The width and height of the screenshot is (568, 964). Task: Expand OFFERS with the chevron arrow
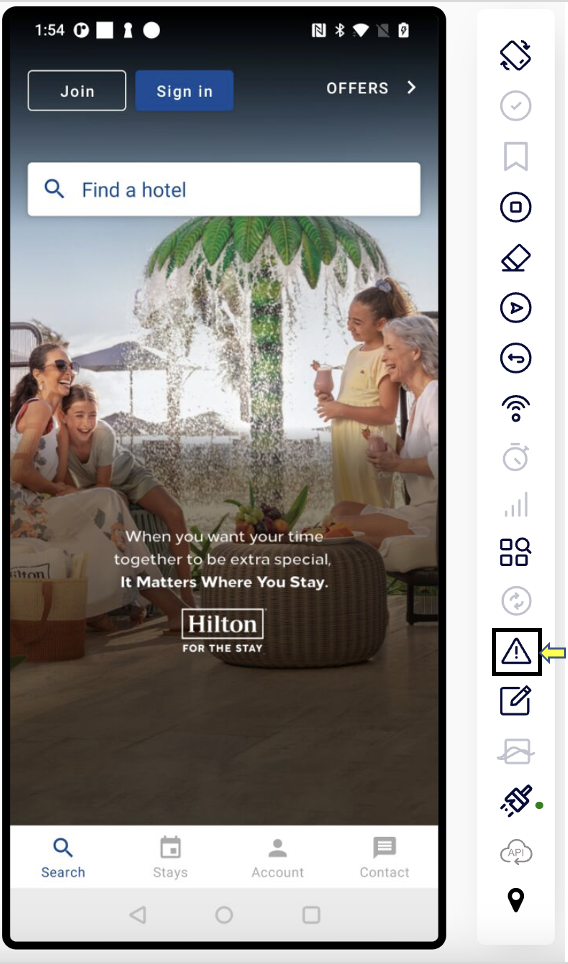point(371,88)
